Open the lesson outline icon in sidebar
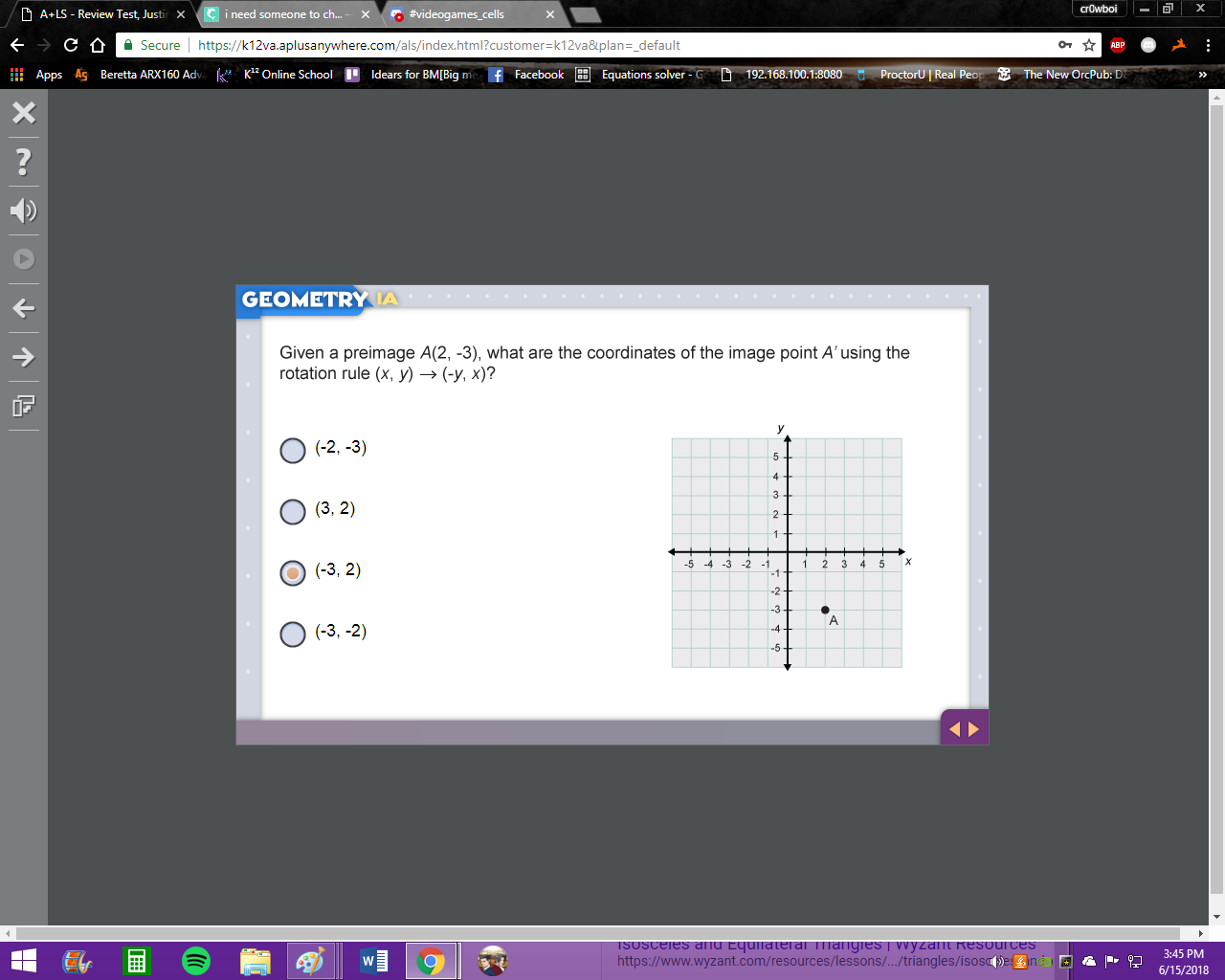Screen dimensions: 1225x980 pos(24,406)
